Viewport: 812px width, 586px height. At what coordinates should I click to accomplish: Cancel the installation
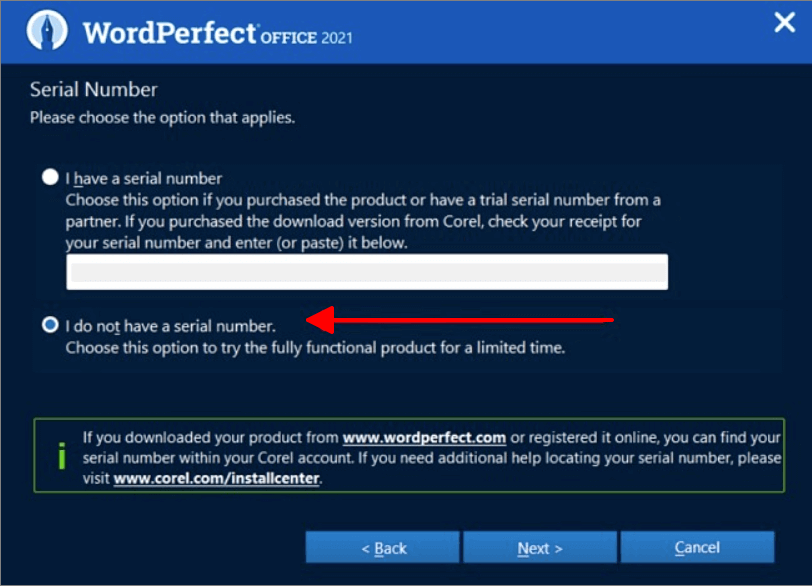tap(697, 547)
